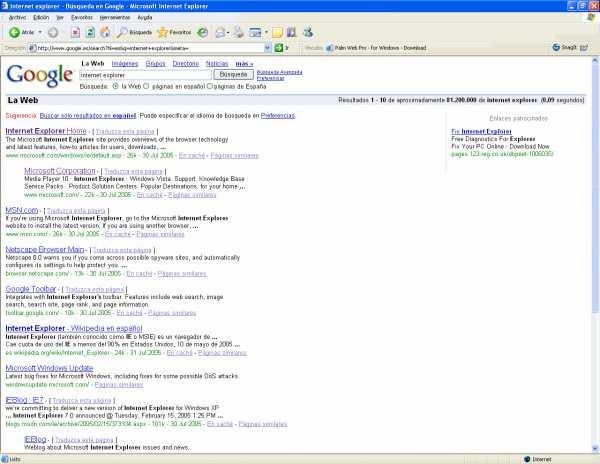
Task: Open 'Palm Web Pro - For Windows - Download' link
Action: point(376,48)
